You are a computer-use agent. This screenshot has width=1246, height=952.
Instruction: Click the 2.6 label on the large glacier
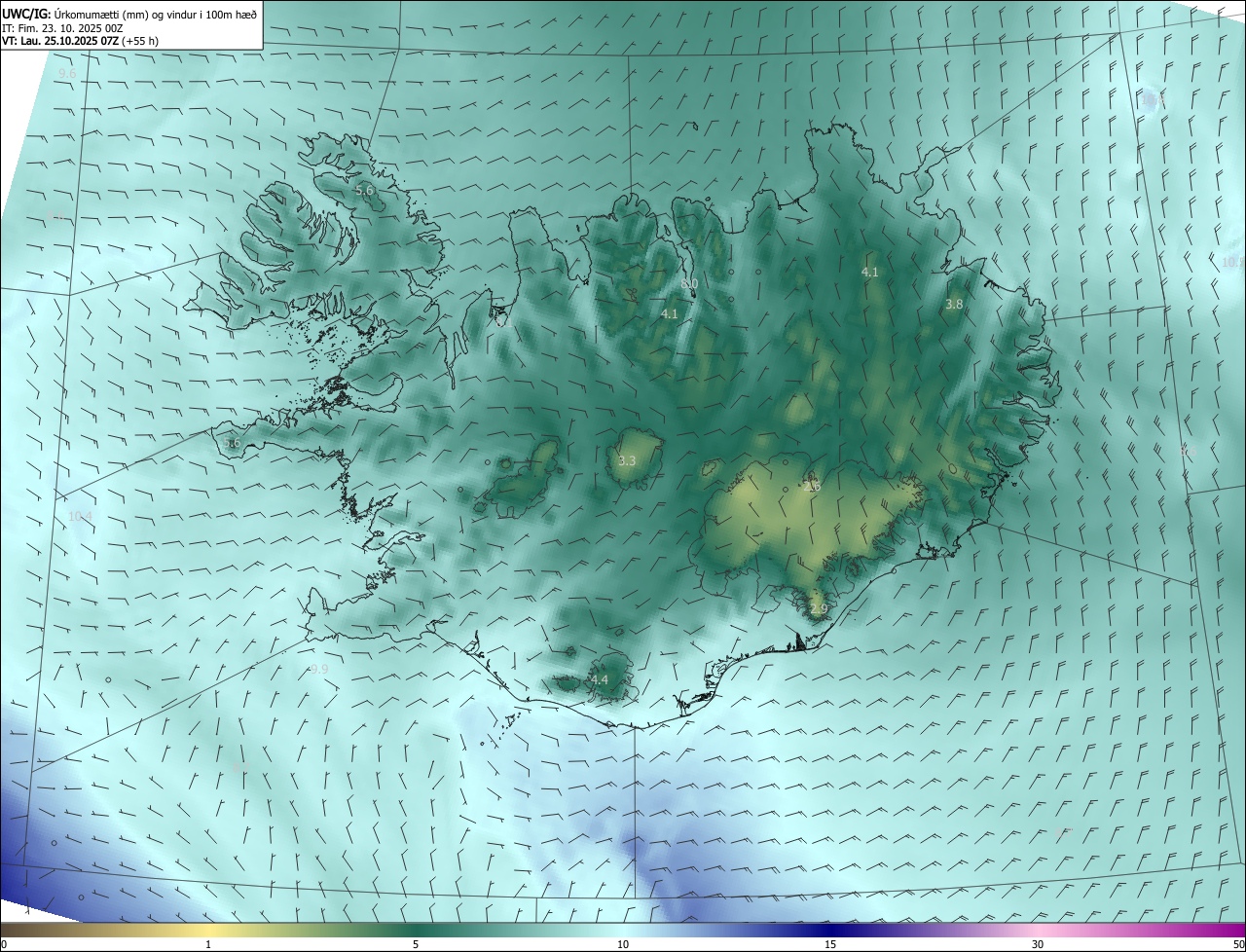pyautogui.click(x=813, y=486)
